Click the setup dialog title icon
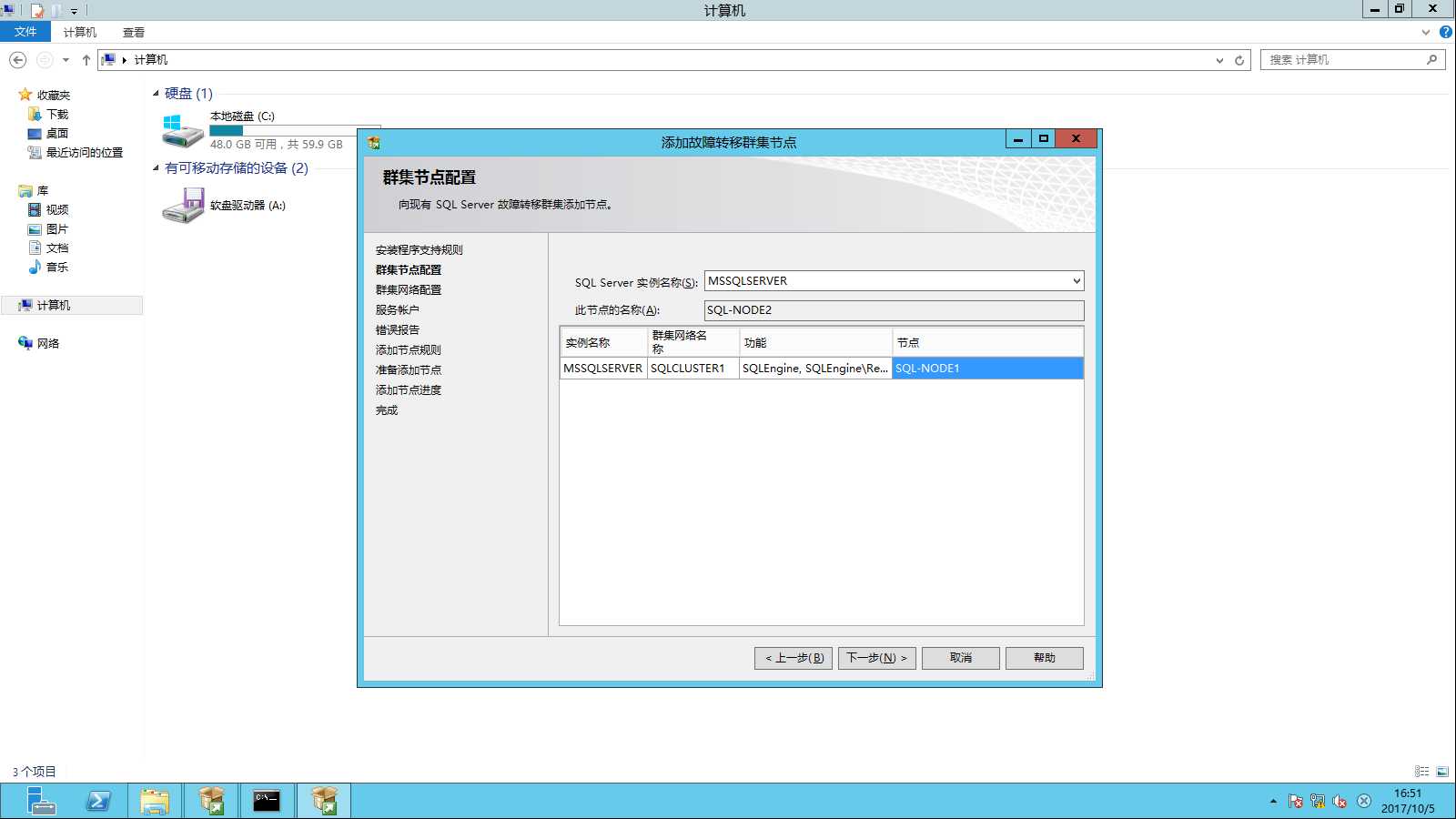The image size is (1456, 819). [374, 142]
